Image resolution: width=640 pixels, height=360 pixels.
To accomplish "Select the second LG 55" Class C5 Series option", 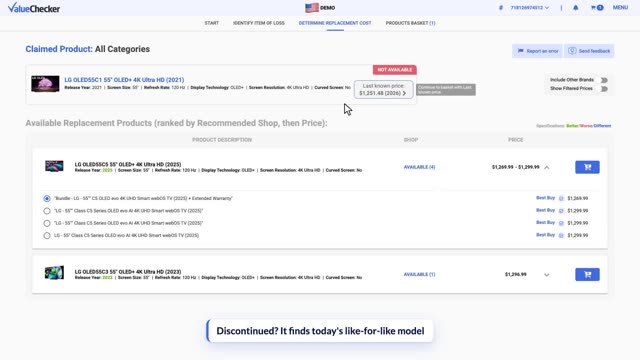I will (x=47, y=211).
